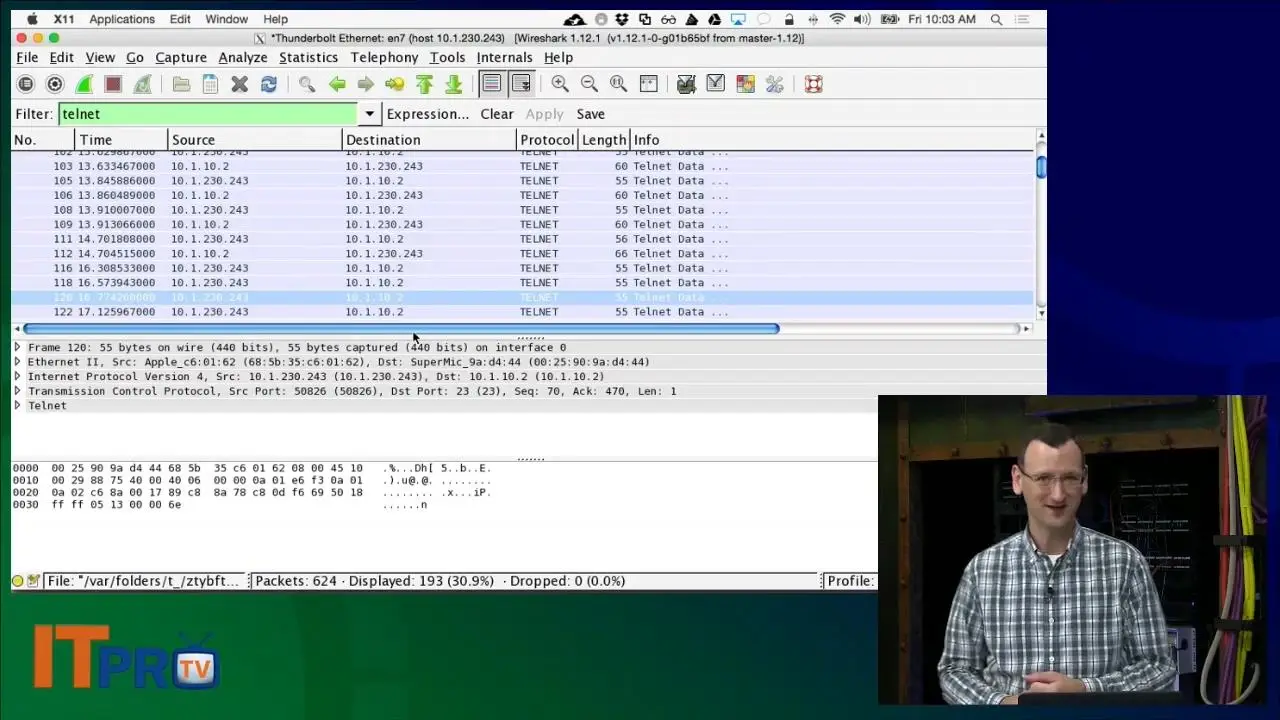Toggle auto-scroll during live capture

pos(521,84)
